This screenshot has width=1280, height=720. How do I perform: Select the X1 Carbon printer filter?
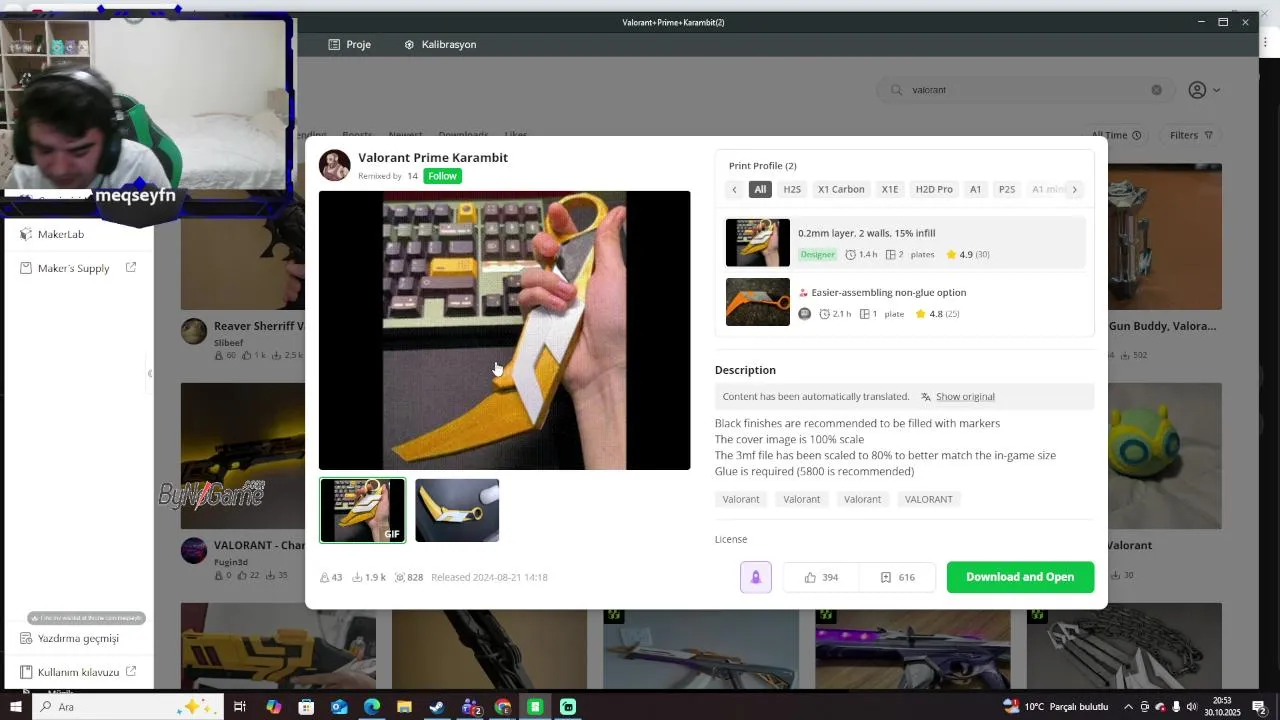841,189
